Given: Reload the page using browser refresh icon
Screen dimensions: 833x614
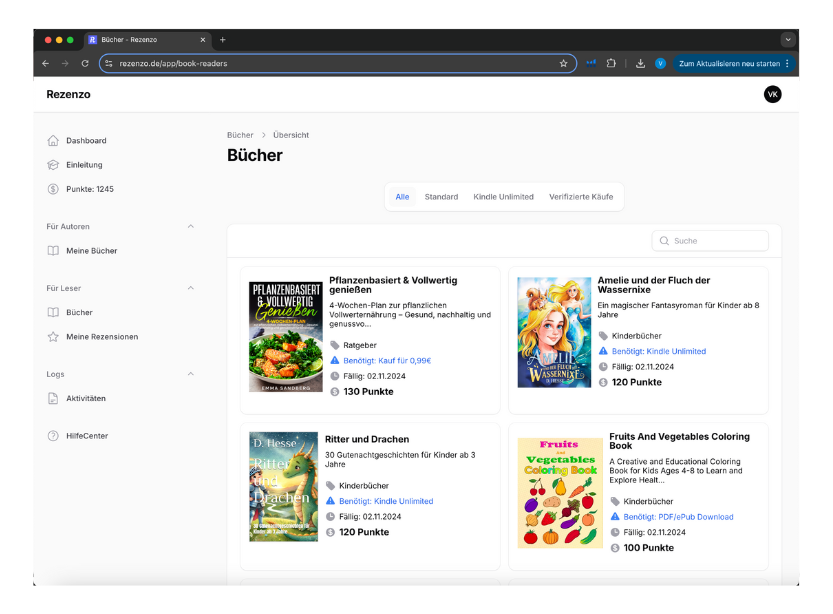Looking at the screenshot, I should click(x=85, y=64).
